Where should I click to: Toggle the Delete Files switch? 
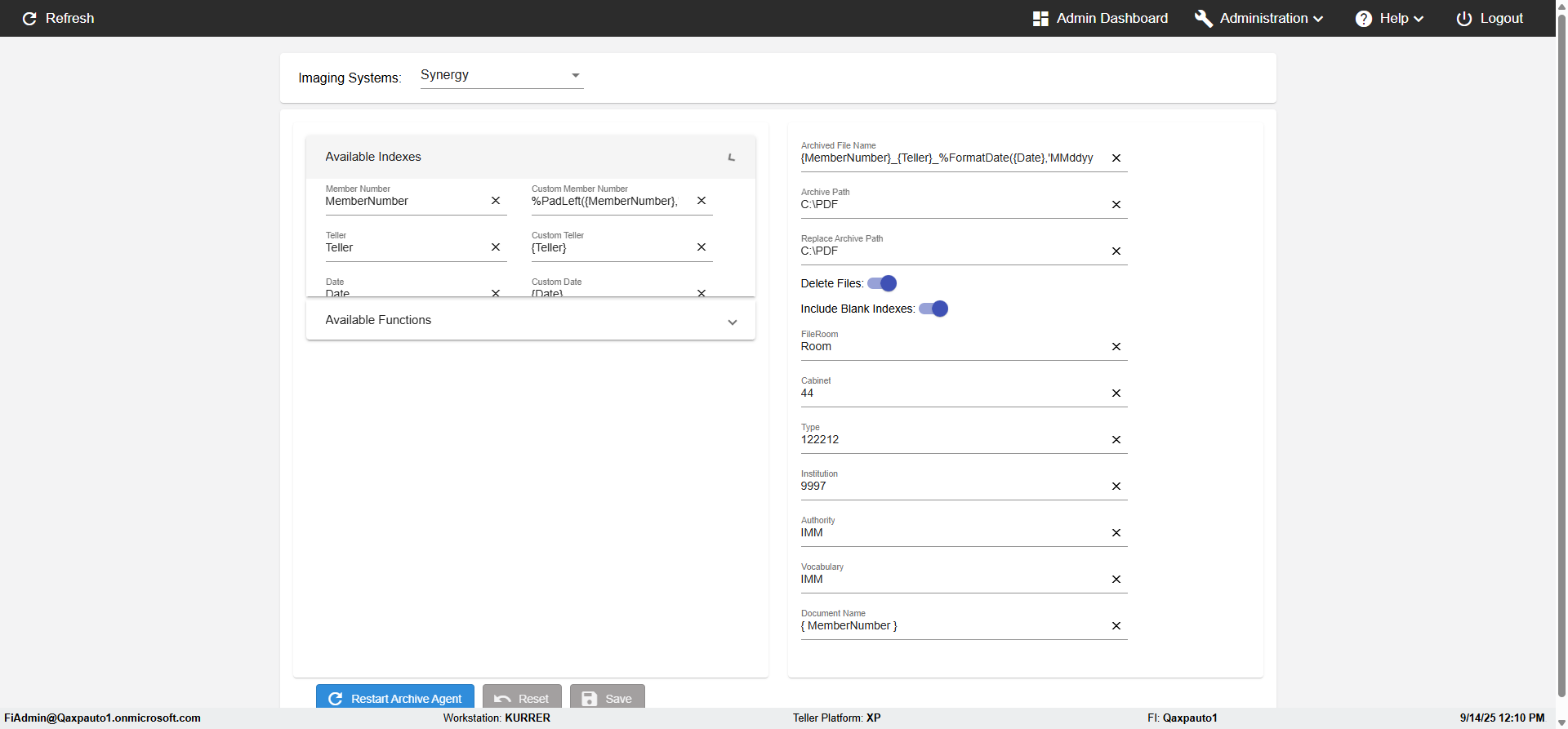click(x=882, y=283)
